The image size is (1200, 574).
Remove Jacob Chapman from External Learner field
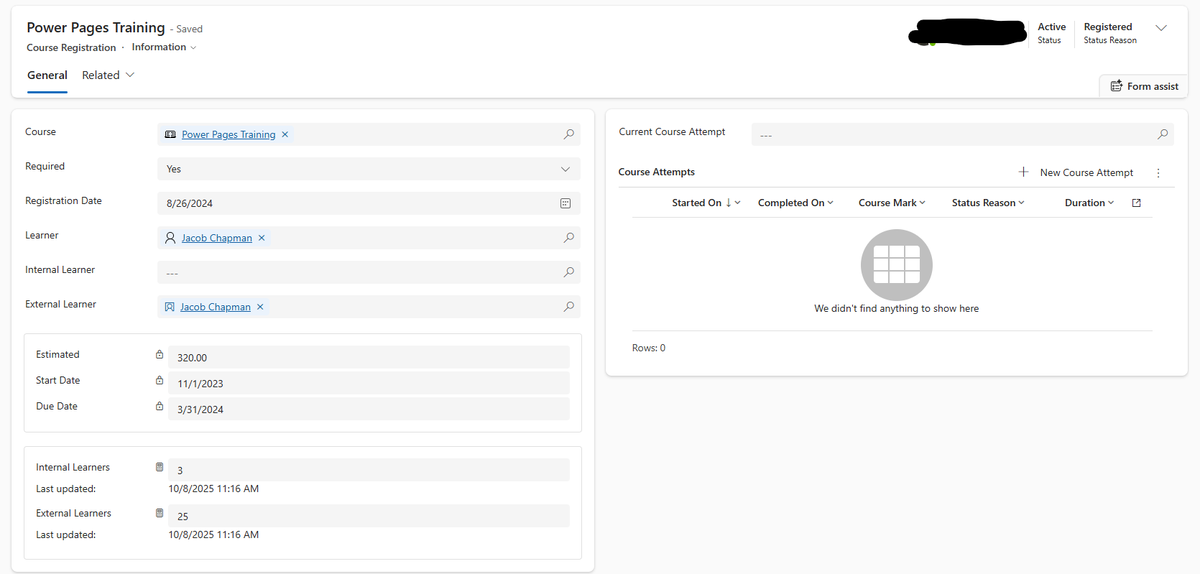(x=260, y=307)
